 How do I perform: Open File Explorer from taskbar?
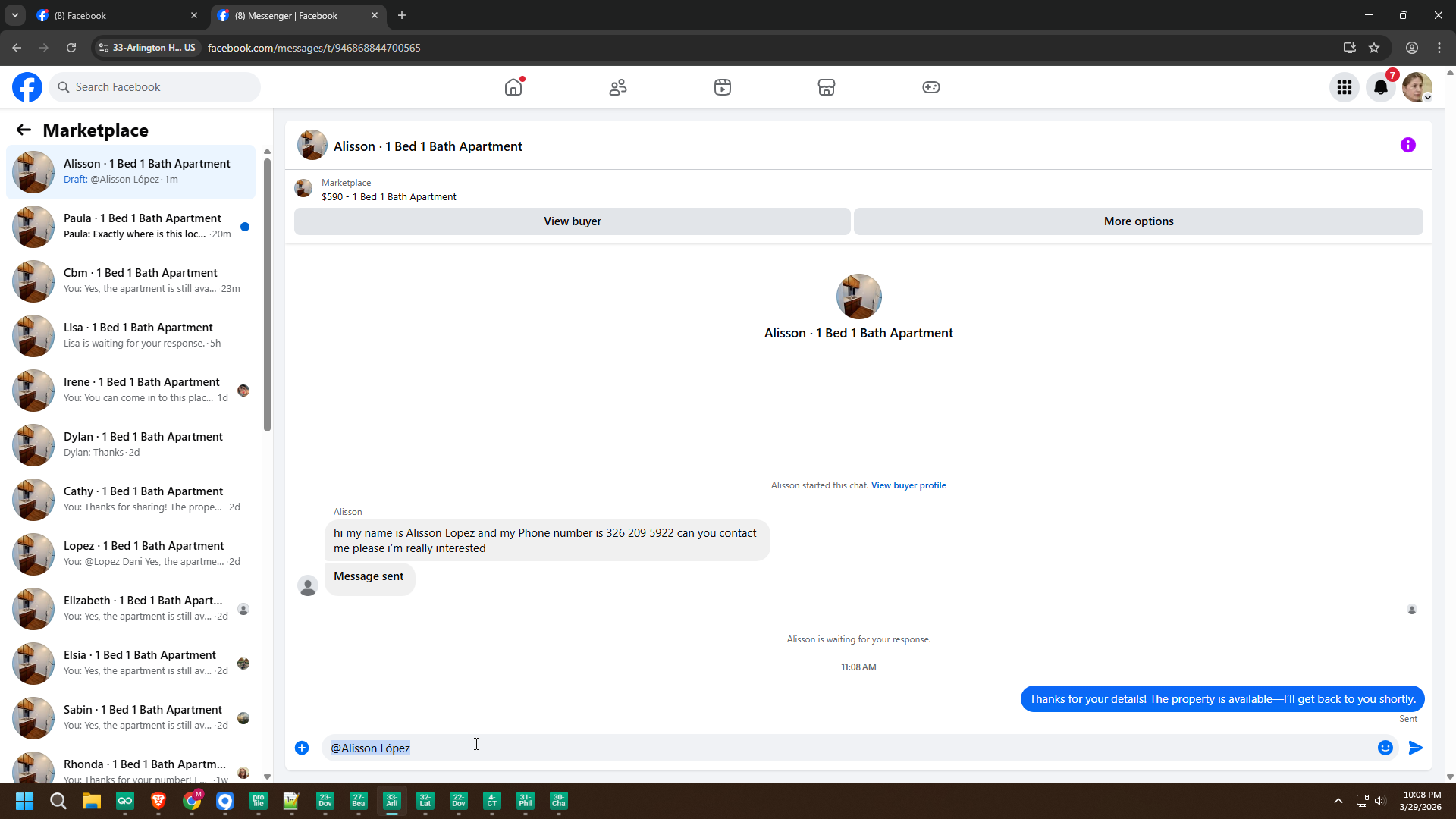click(92, 801)
